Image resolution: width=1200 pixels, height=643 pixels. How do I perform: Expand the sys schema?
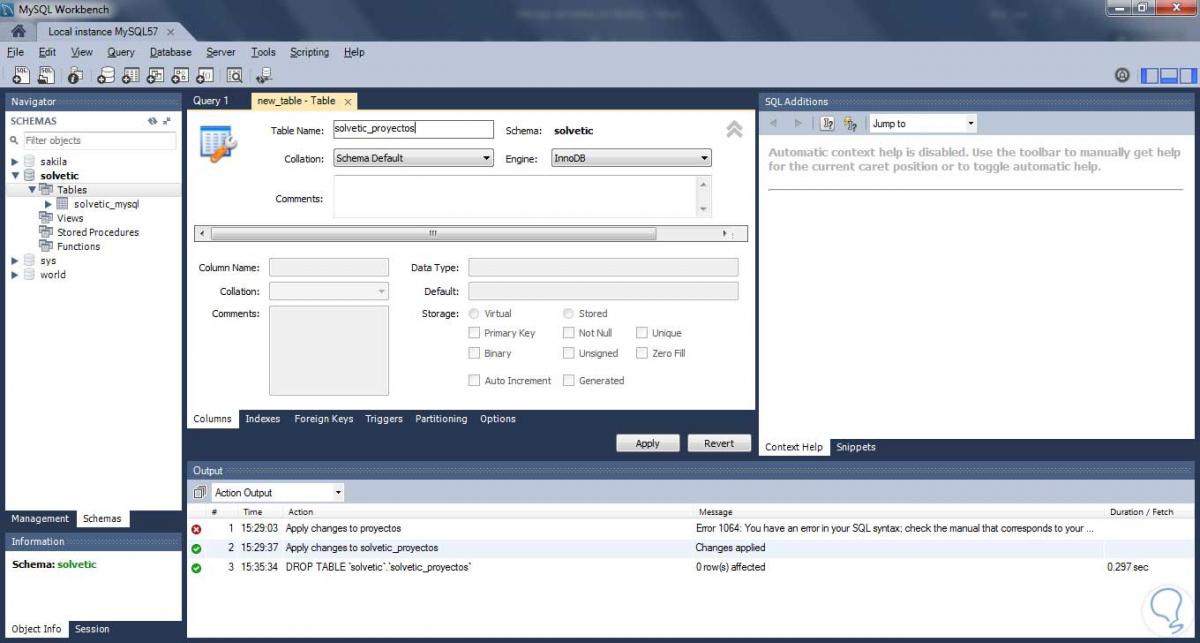[x=14, y=261]
